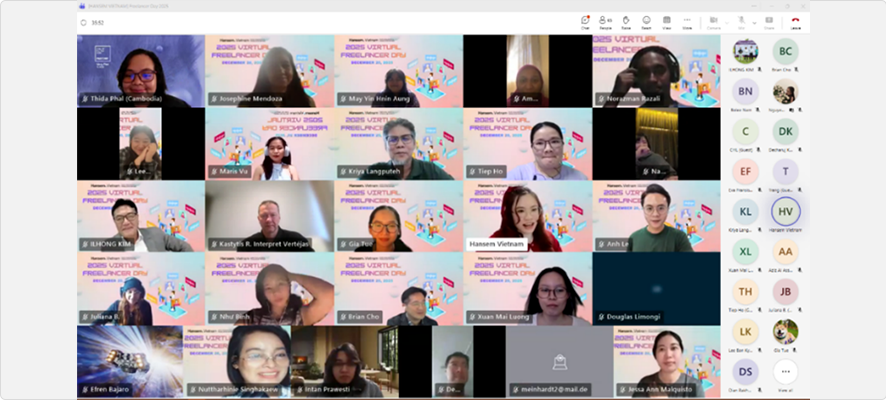The width and height of the screenshot is (886, 400).
Task: Select Xuan Mai Luong's video tile
Action: (527, 289)
